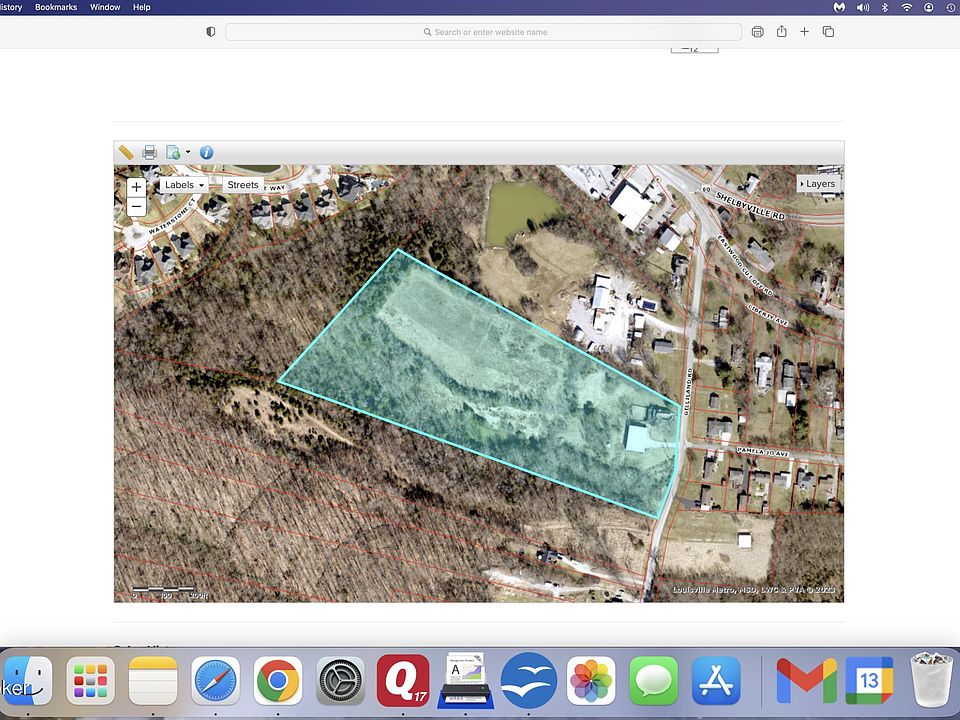
Task: Open the map info icon
Action: click(x=206, y=153)
